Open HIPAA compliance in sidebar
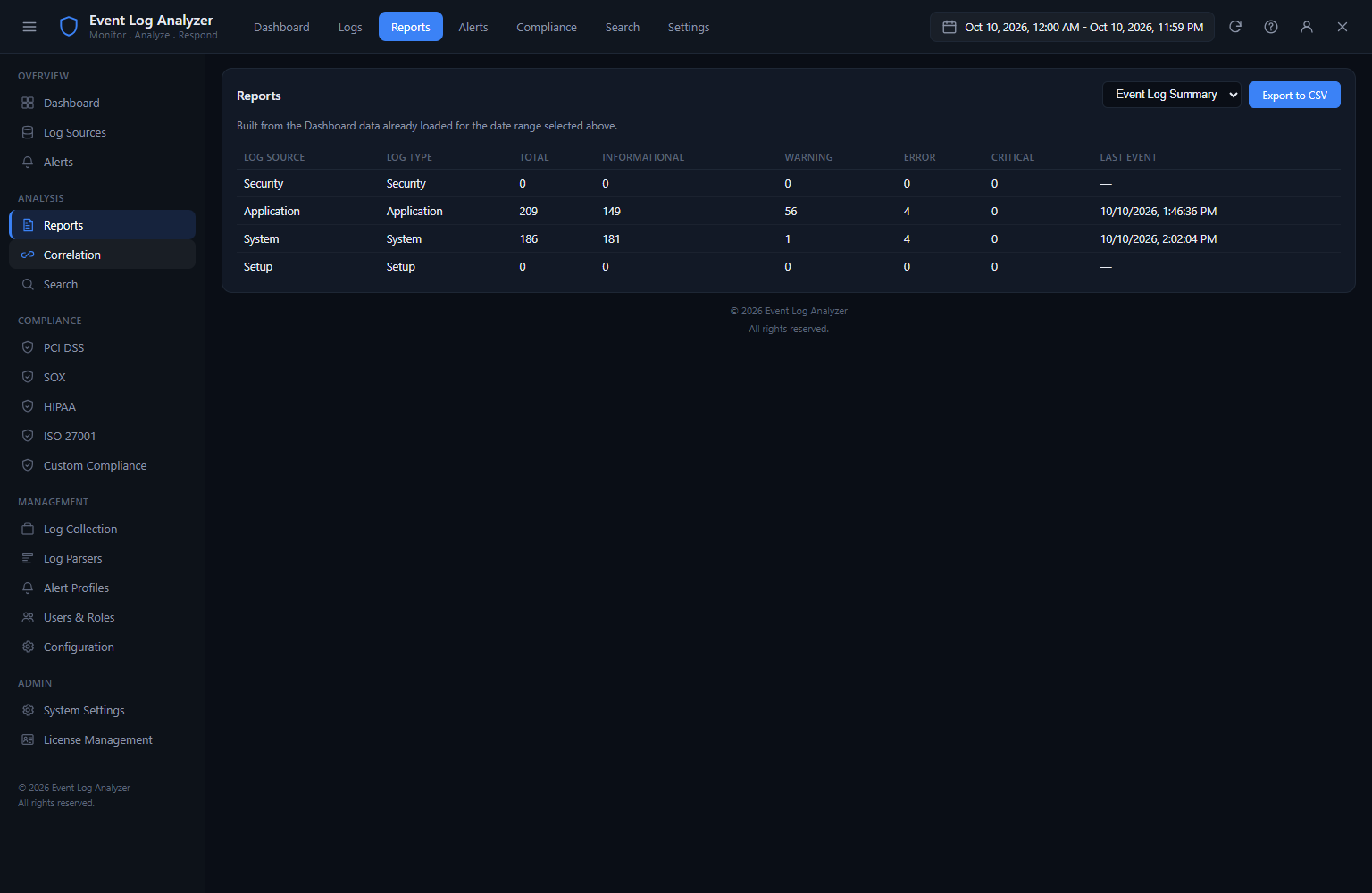 102,406
